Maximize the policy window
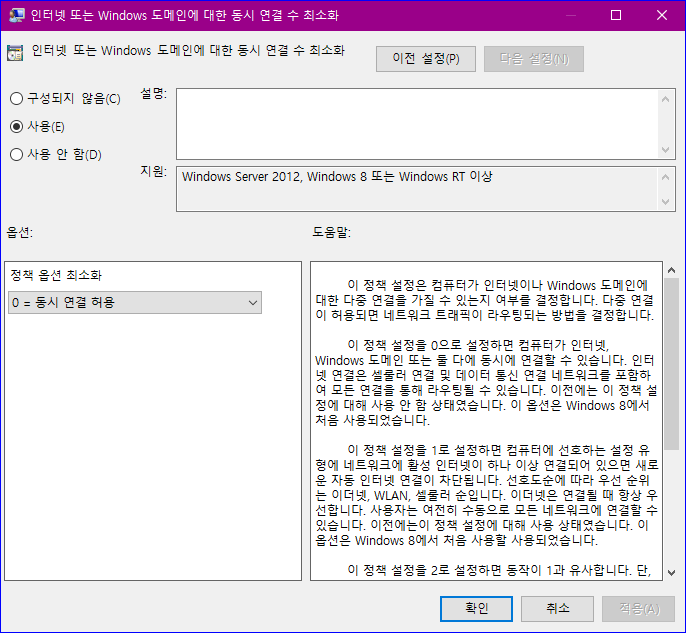Image resolution: width=686 pixels, height=633 pixels. pyautogui.click(x=616, y=15)
